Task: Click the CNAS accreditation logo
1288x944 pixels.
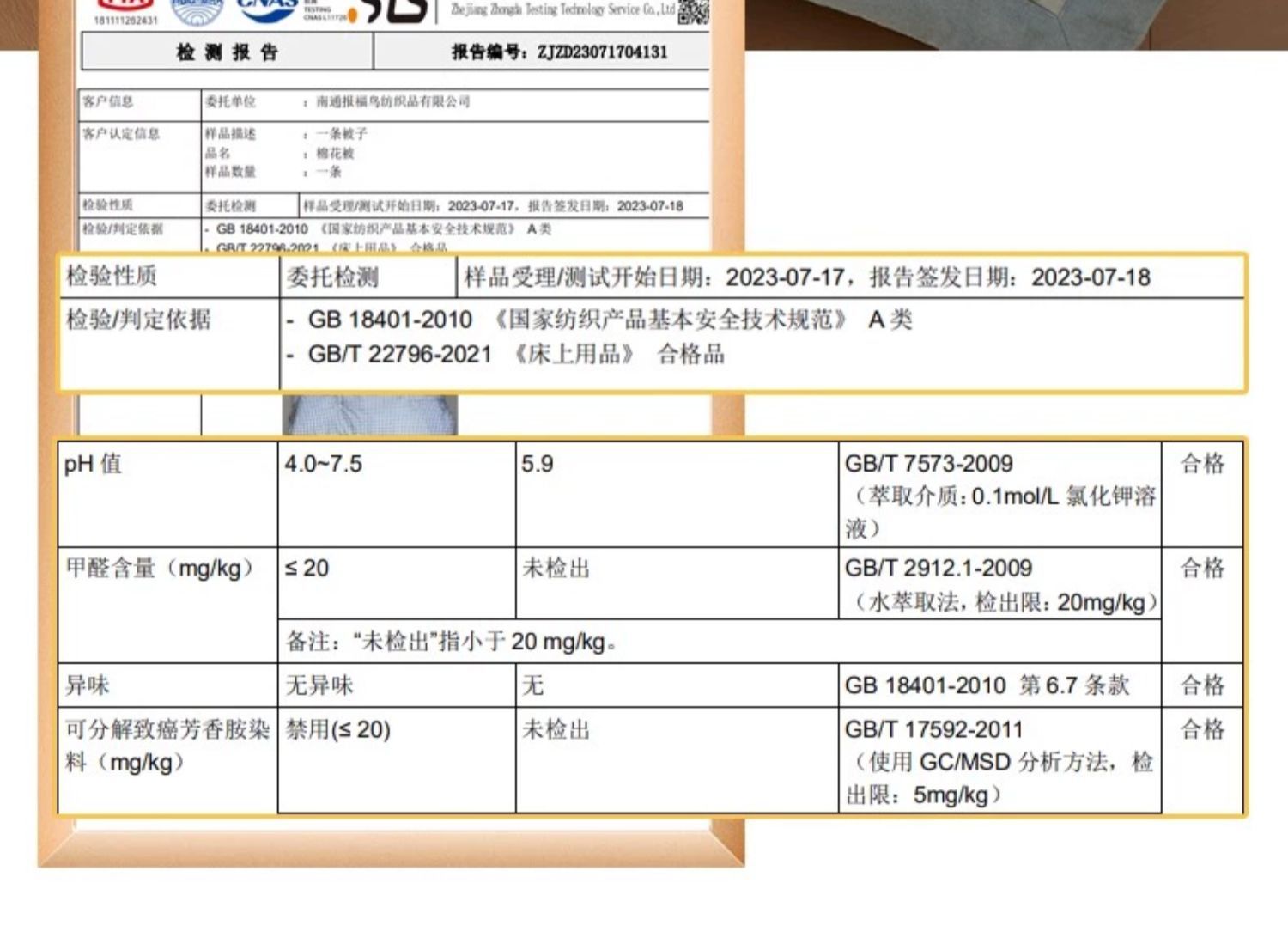Action: (266, 10)
